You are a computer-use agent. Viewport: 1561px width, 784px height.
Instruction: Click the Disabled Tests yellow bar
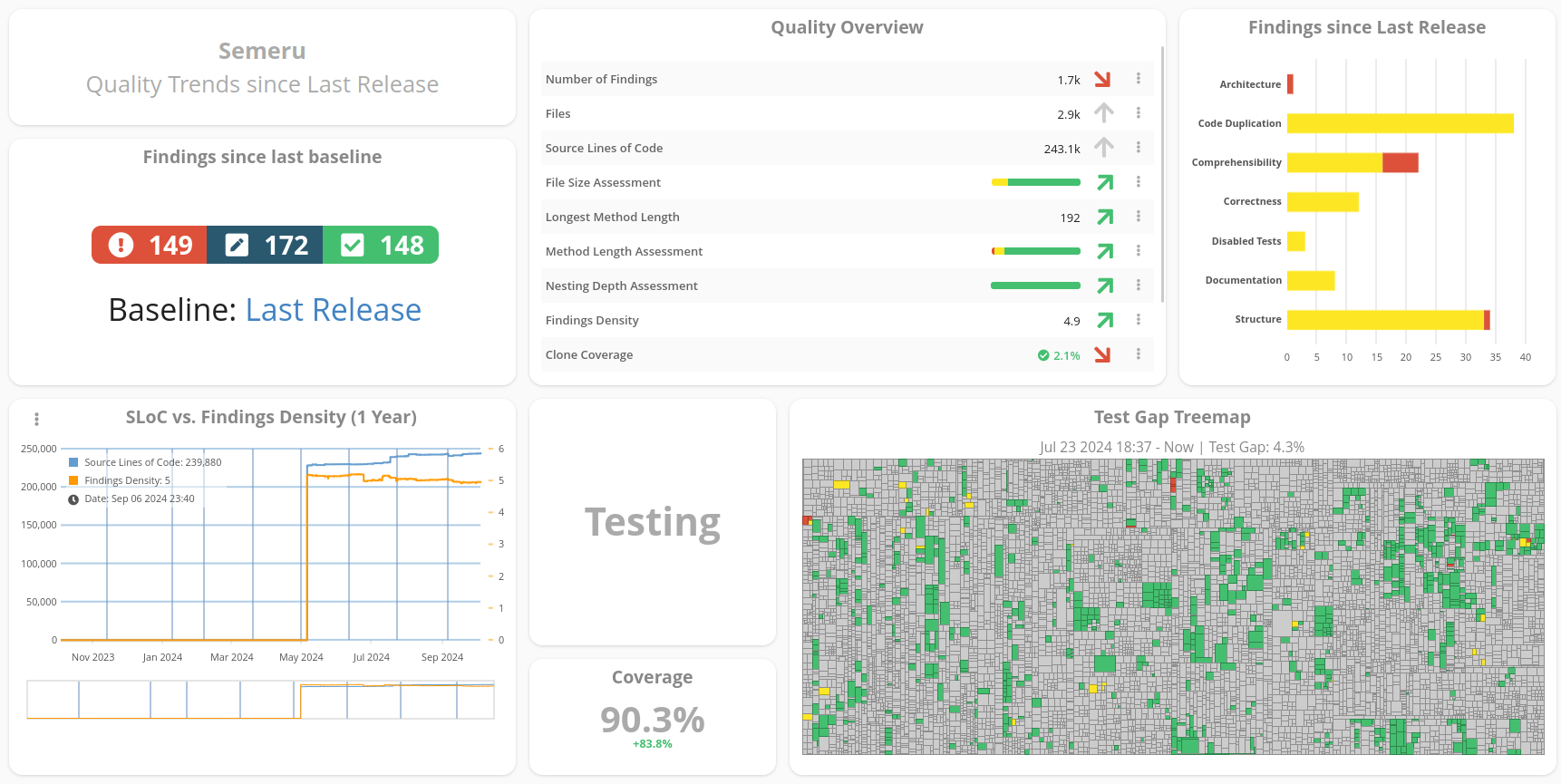pyautogui.click(x=1296, y=241)
